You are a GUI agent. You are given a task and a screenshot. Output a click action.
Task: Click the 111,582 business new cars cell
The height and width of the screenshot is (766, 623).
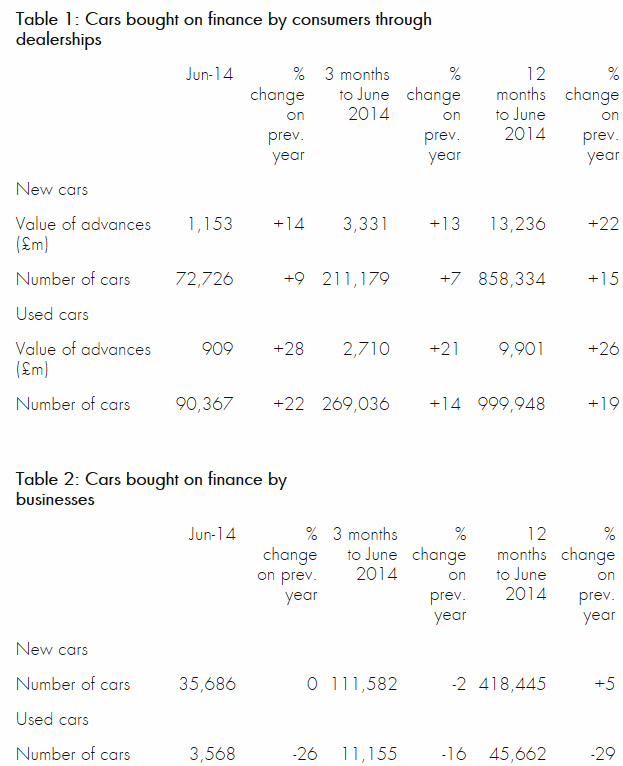coord(363,684)
